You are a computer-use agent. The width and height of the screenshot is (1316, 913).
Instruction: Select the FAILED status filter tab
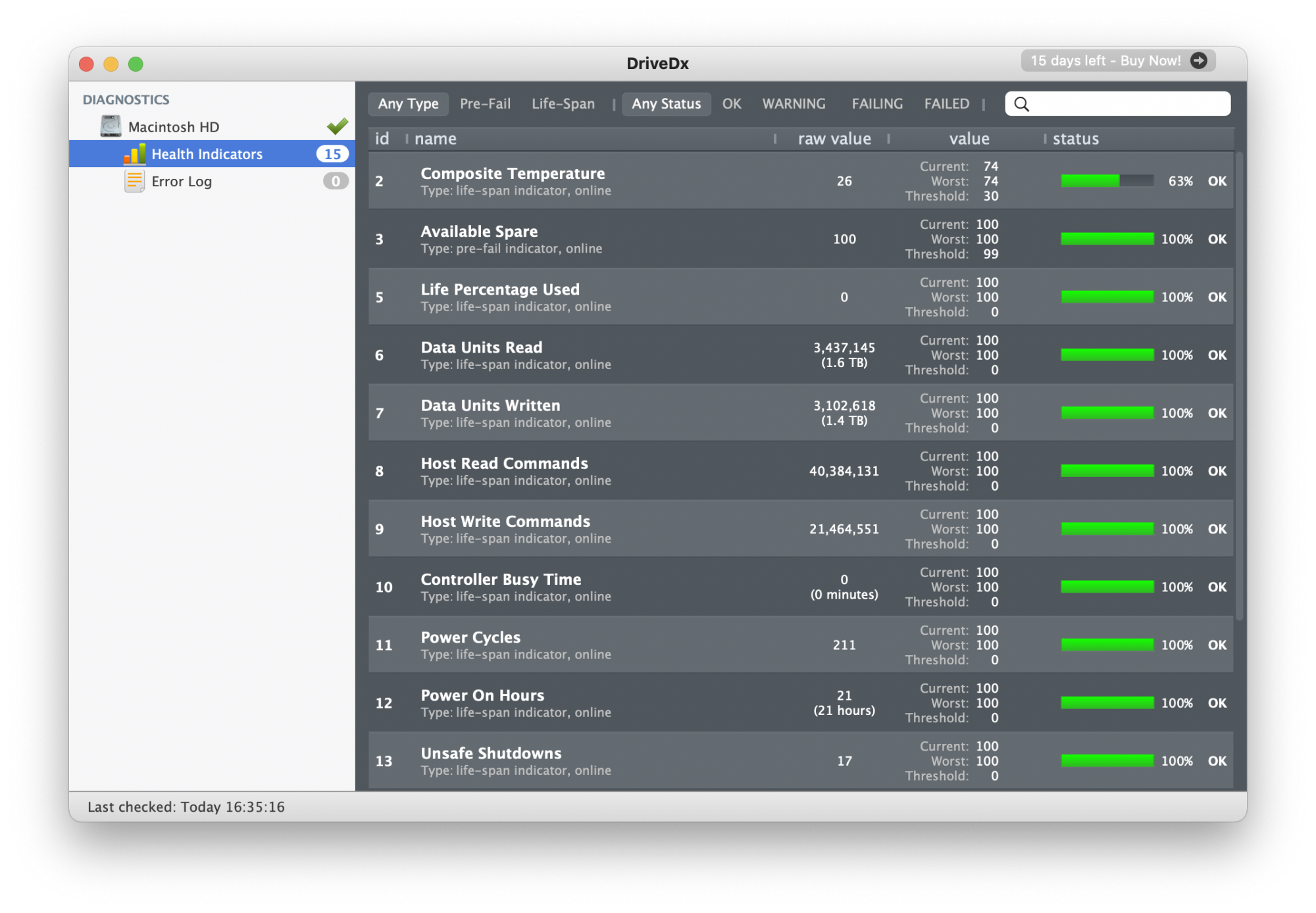pos(946,104)
